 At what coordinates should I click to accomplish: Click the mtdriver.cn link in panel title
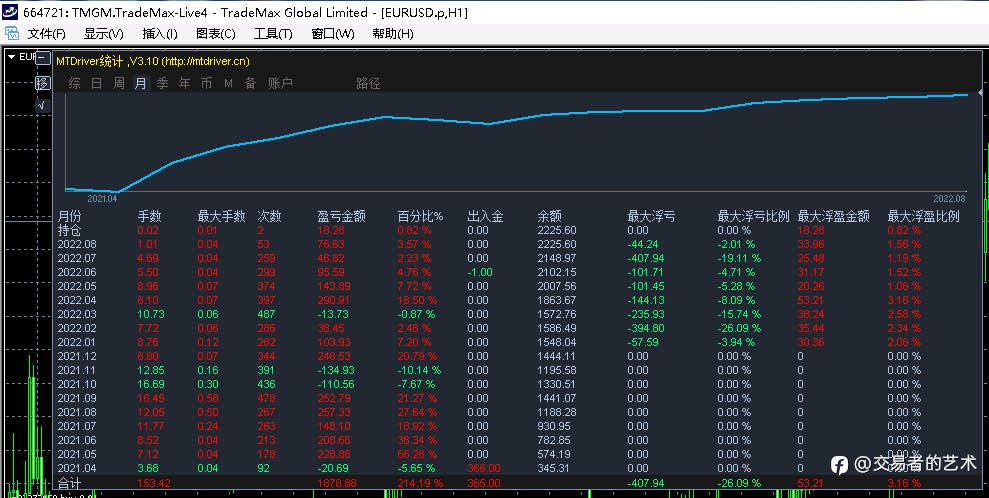coord(205,61)
